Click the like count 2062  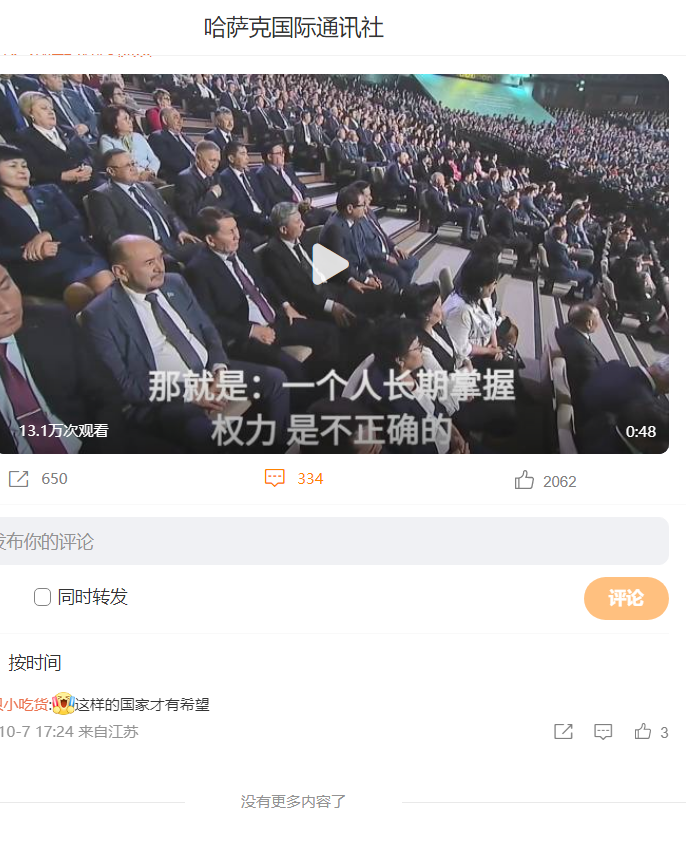559,481
